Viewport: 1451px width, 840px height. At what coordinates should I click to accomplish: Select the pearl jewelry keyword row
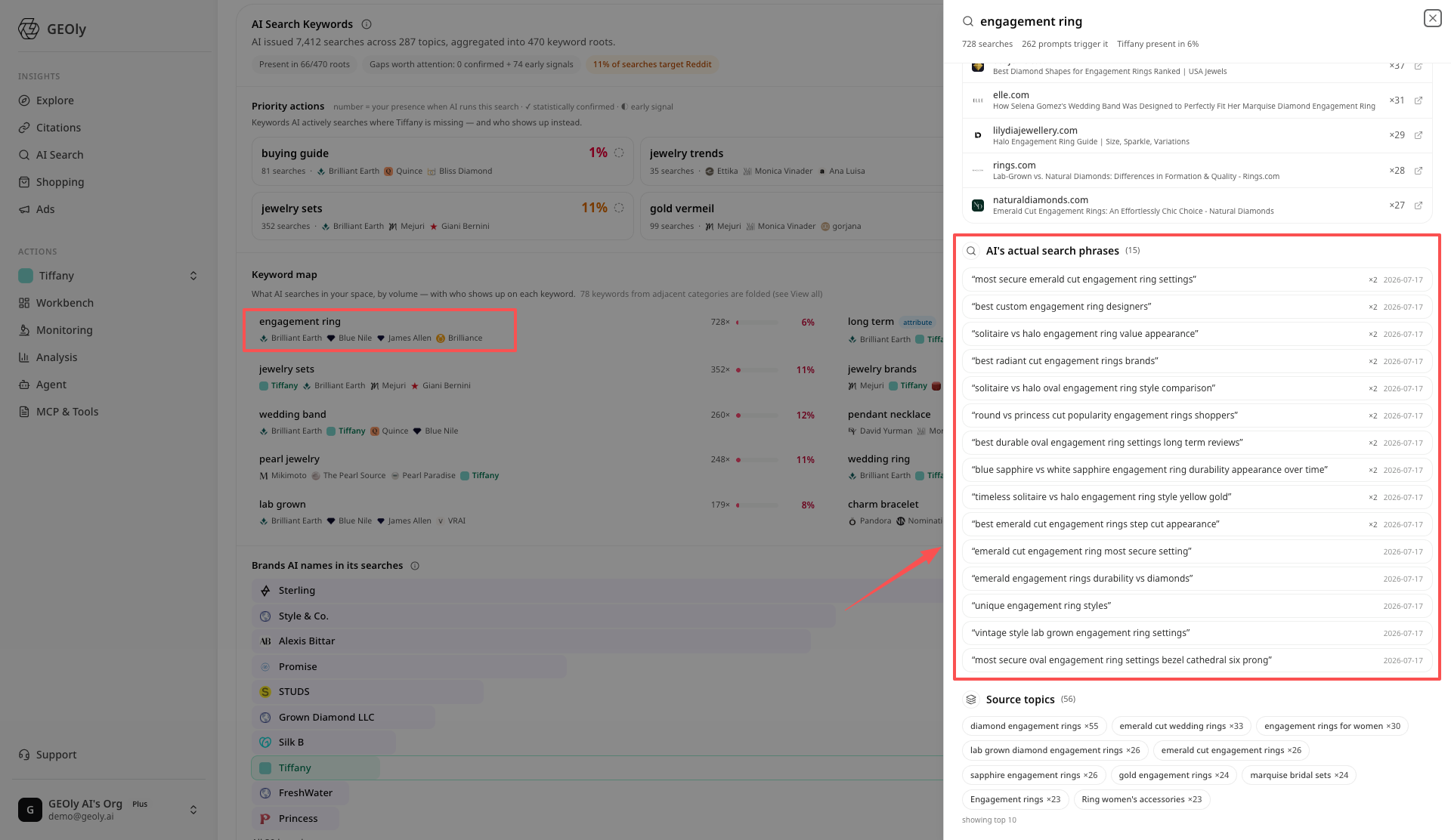coord(537,467)
